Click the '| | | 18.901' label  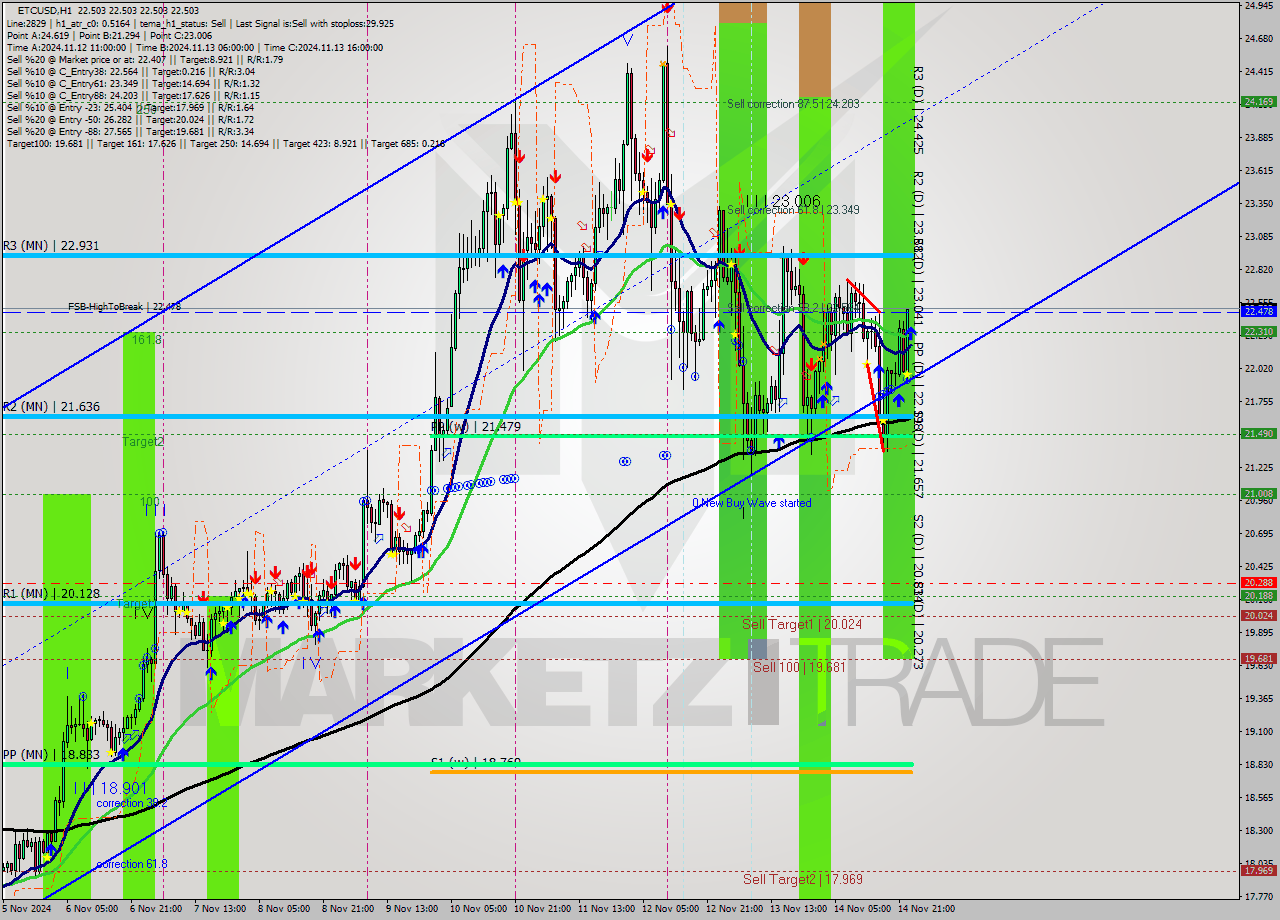click(x=109, y=788)
